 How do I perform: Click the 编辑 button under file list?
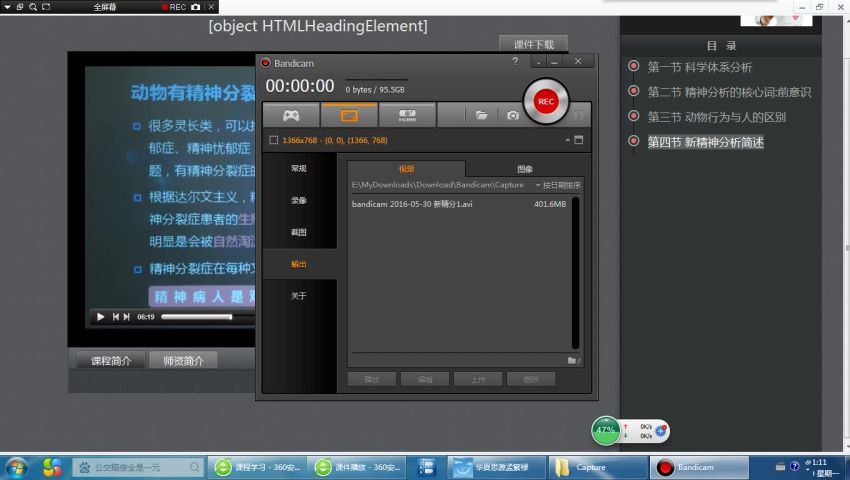(x=425, y=379)
